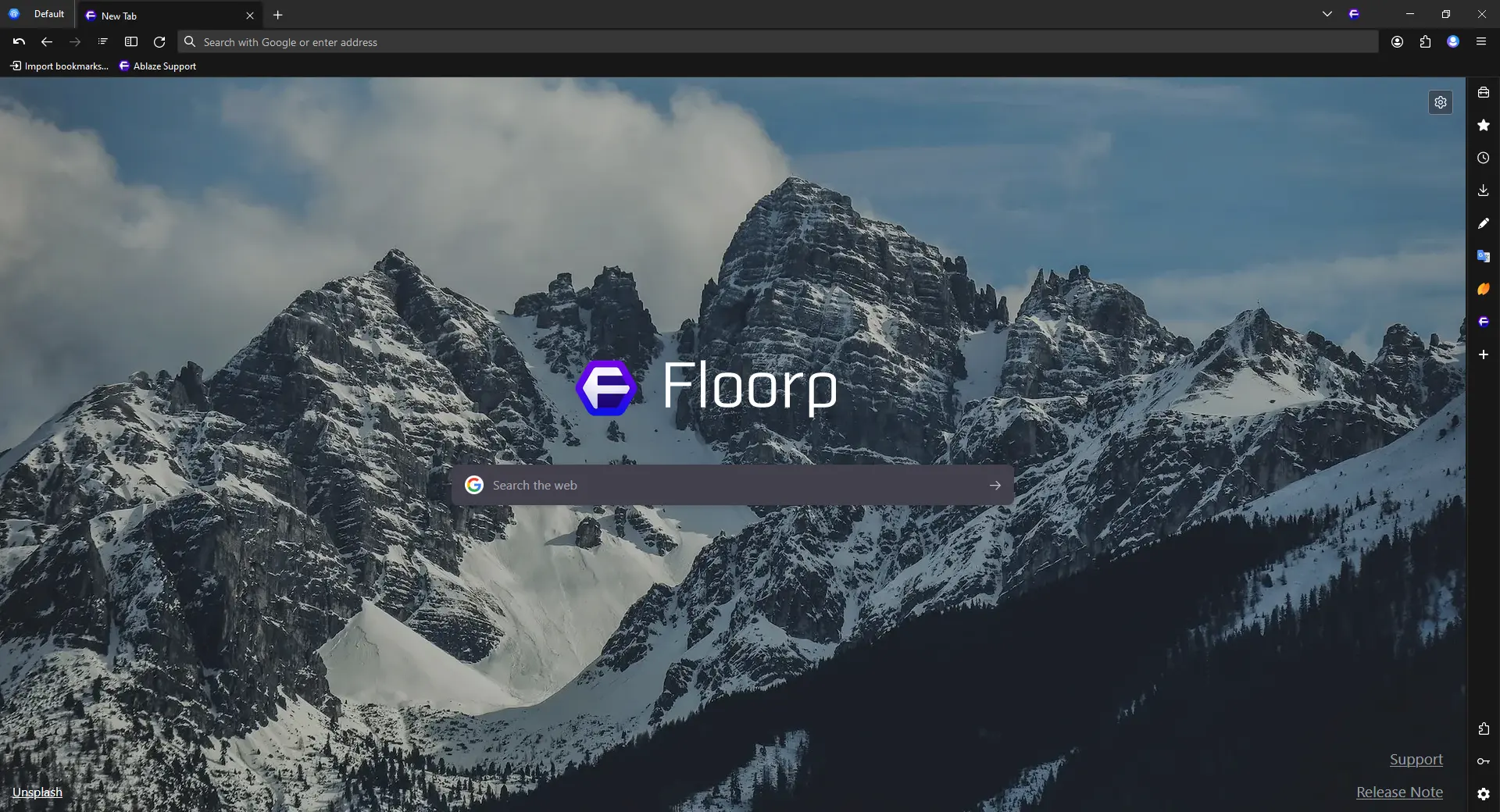Toggle the browser sidebar open
The width and height of the screenshot is (1500, 812).
pos(131,42)
